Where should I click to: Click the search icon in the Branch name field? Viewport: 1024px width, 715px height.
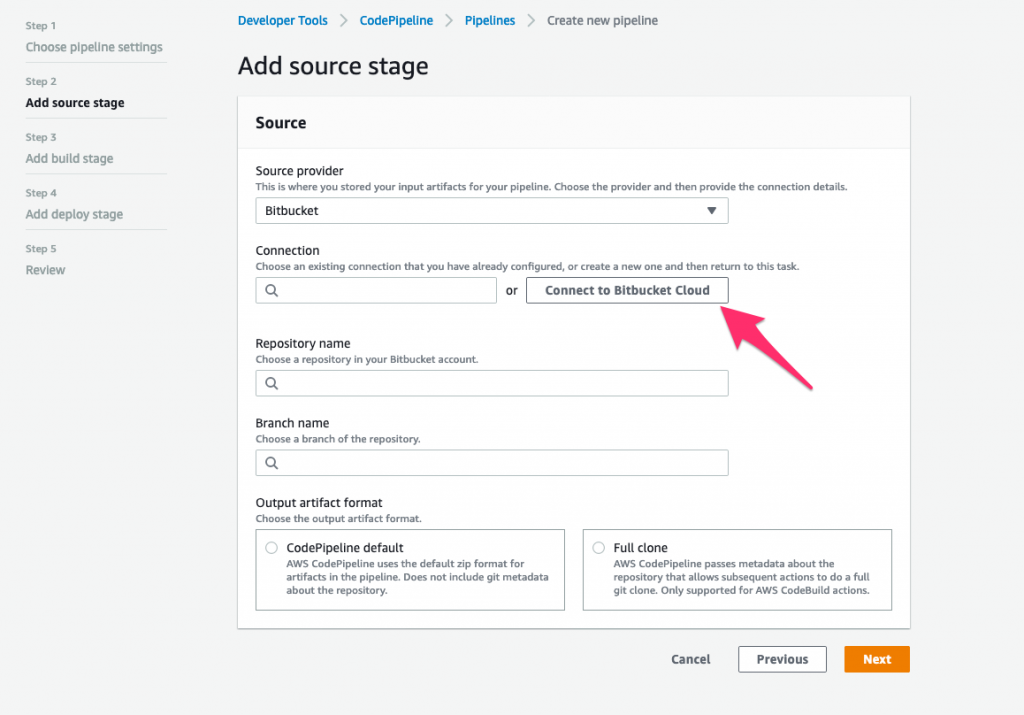coord(271,462)
